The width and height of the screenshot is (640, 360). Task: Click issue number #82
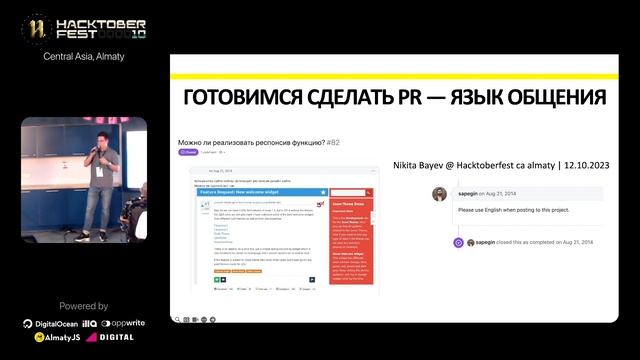pyautogui.click(x=333, y=142)
